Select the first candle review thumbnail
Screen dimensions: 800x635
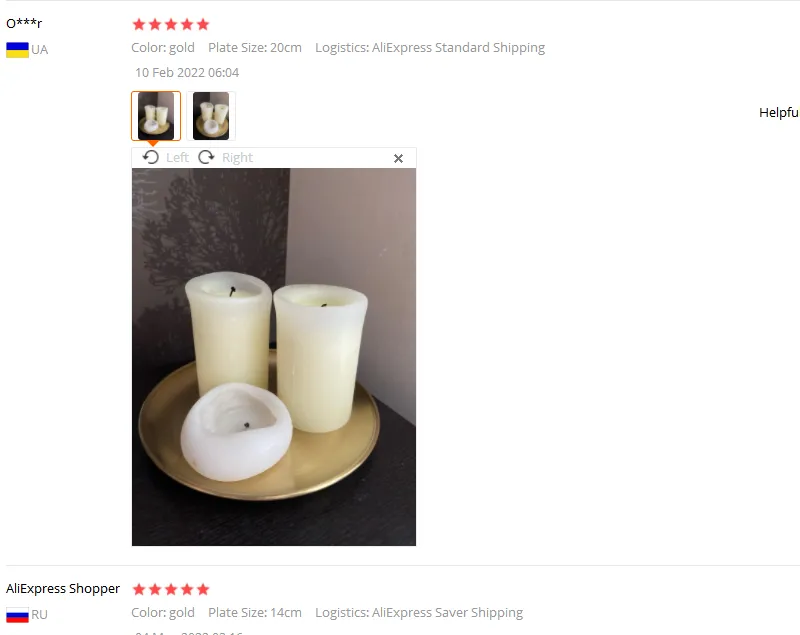pyautogui.click(x=156, y=116)
